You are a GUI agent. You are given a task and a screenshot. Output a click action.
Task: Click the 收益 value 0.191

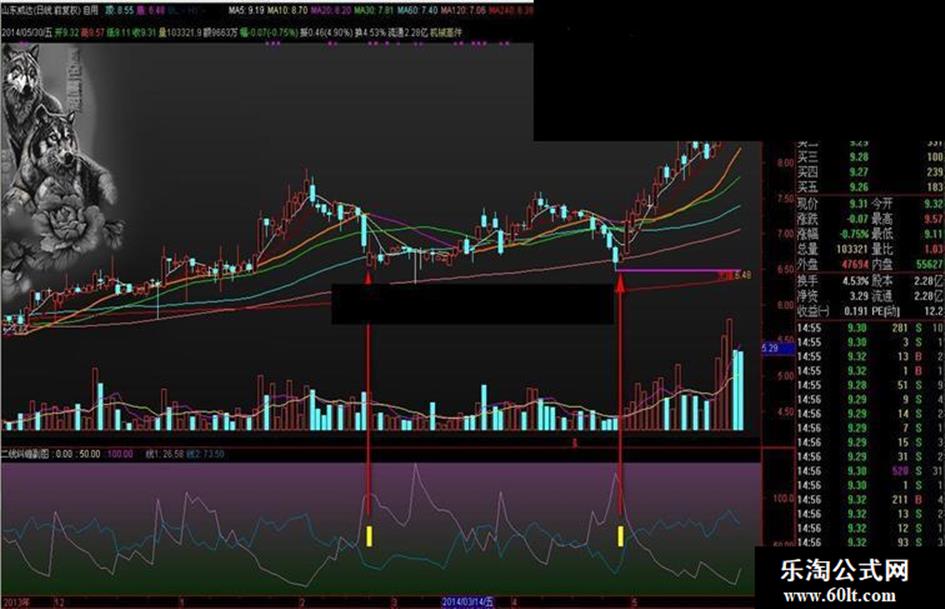click(856, 311)
